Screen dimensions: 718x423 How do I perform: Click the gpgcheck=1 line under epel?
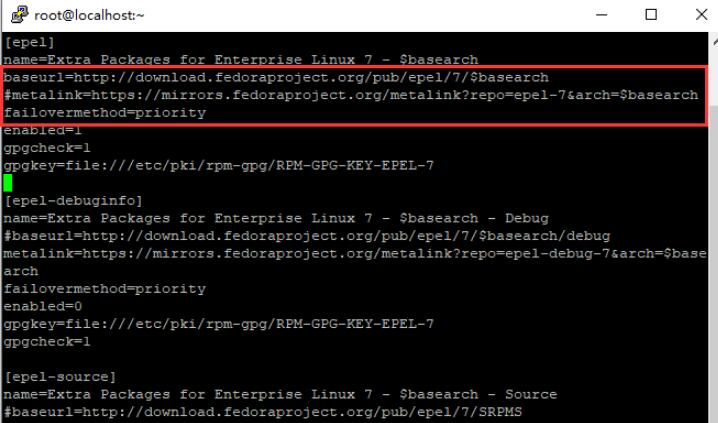pyautogui.click(x=47, y=148)
